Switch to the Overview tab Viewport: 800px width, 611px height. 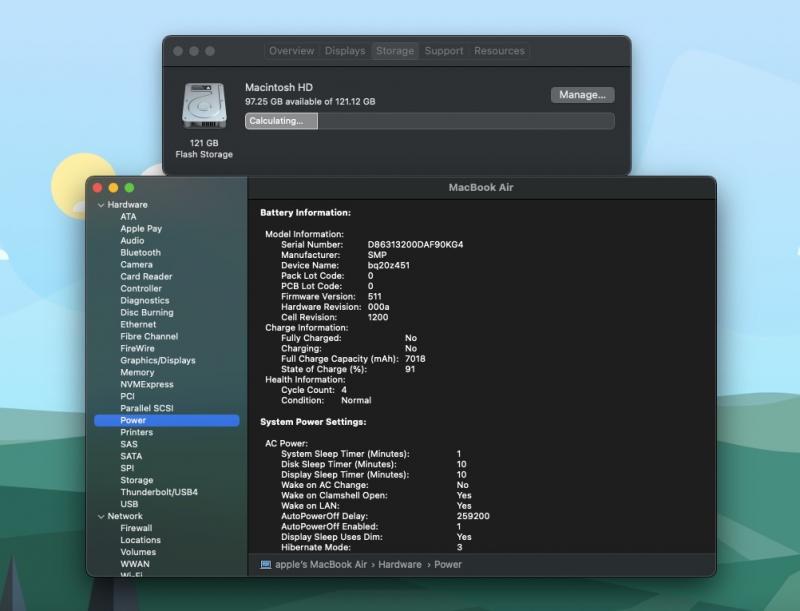pos(291,51)
